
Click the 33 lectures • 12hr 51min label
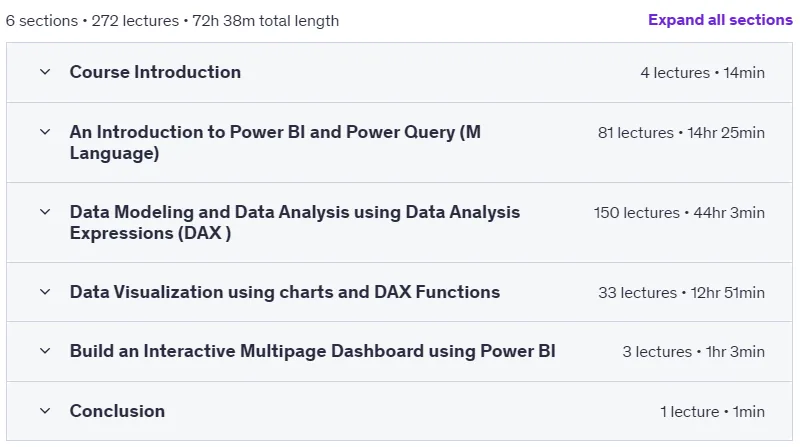click(x=681, y=293)
